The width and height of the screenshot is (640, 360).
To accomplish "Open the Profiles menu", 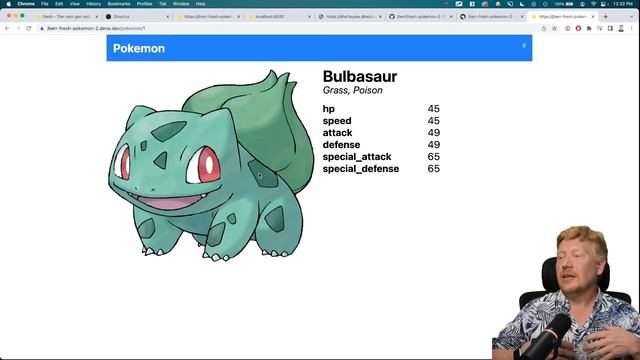I will 144,4.
